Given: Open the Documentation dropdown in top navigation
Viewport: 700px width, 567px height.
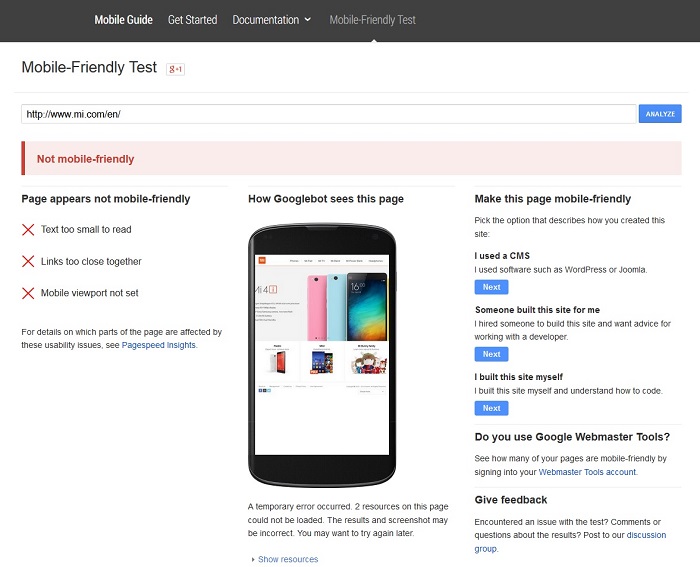Looking at the screenshot, I should click(x=271, y=20).
